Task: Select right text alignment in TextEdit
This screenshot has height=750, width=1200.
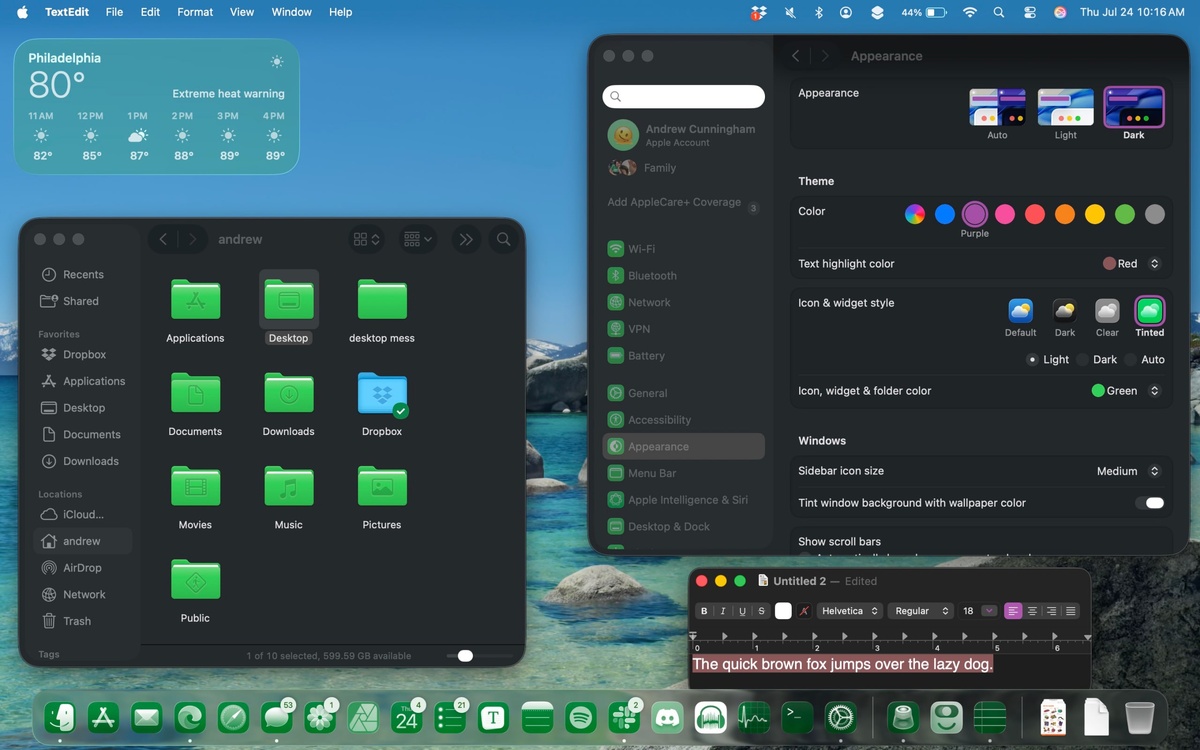Action: 1052,611
